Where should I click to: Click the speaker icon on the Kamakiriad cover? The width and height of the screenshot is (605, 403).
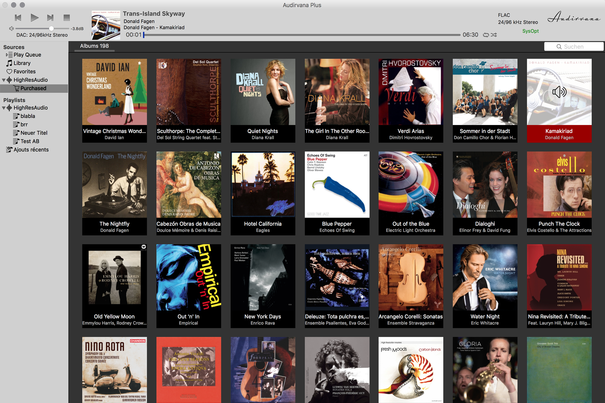pyautogui.click(x=559, y=92)
